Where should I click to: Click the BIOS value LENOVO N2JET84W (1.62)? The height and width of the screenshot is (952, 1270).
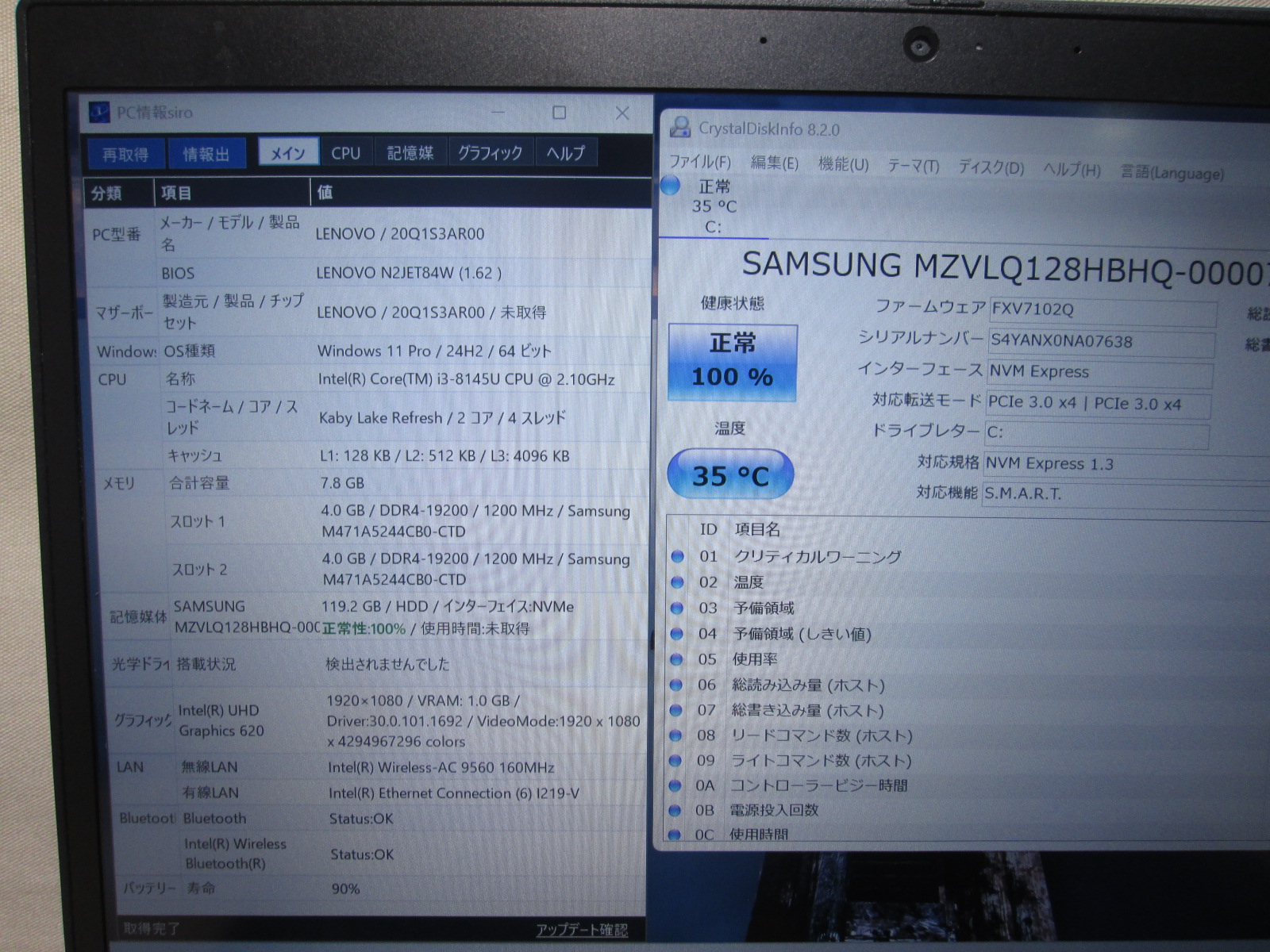409,273
